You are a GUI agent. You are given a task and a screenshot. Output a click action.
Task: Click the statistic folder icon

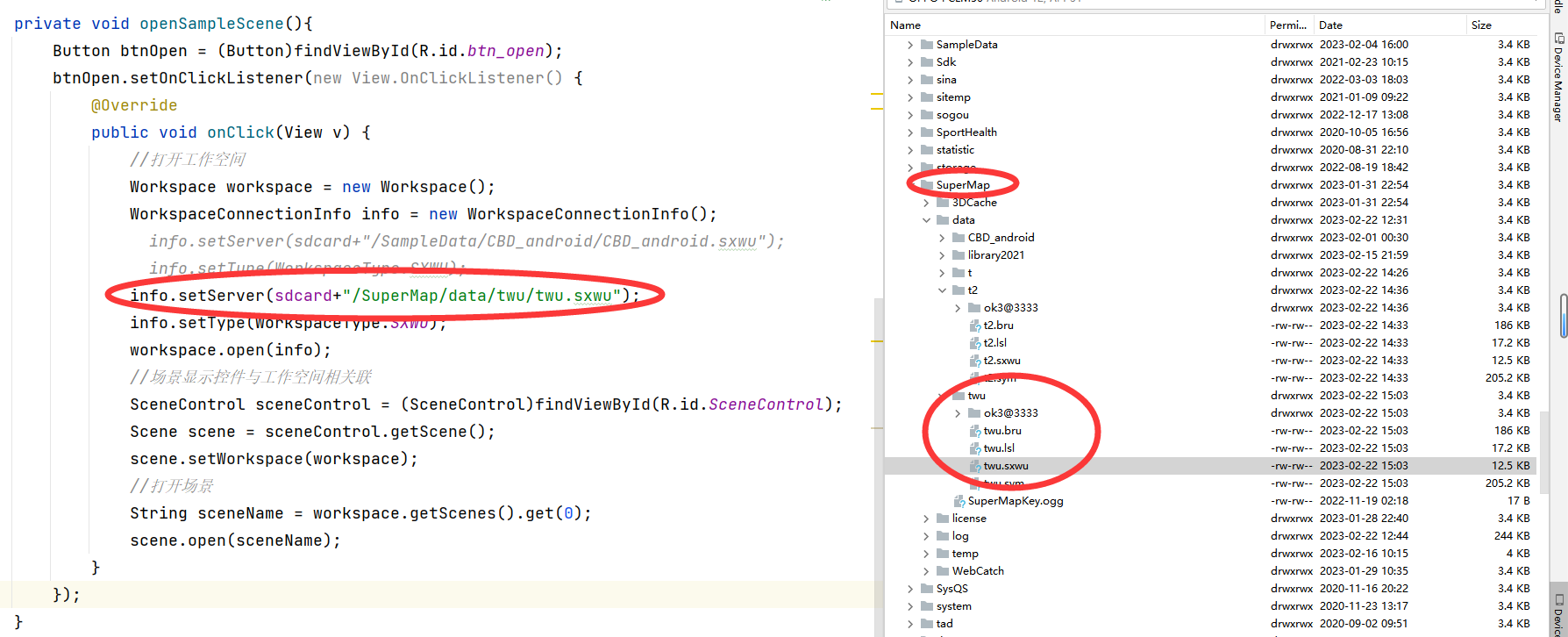coord(927,149)
